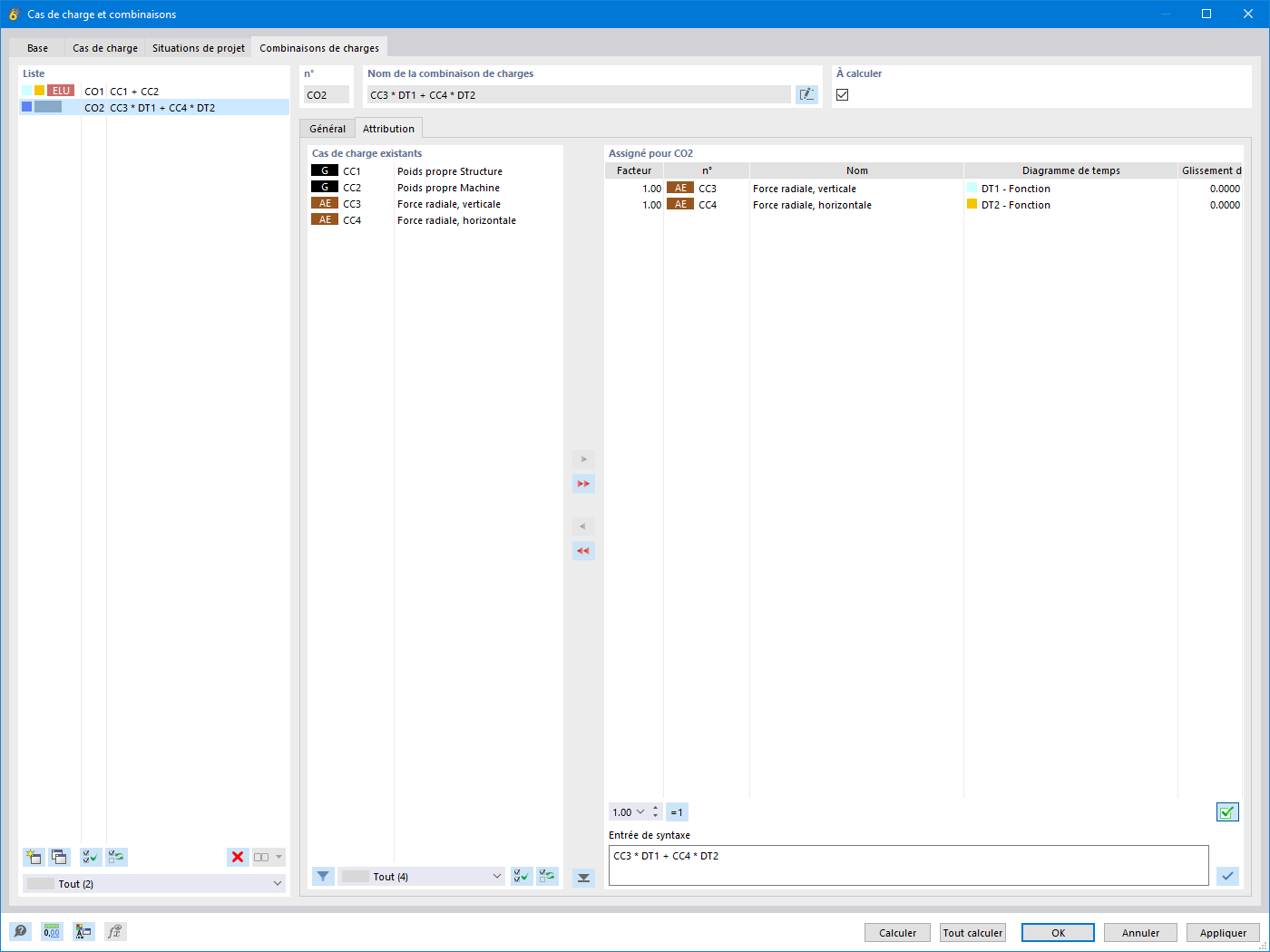Click the copy combination icon under Liste
Screen dimensions: 1270x952
click(x=59, y=857)
